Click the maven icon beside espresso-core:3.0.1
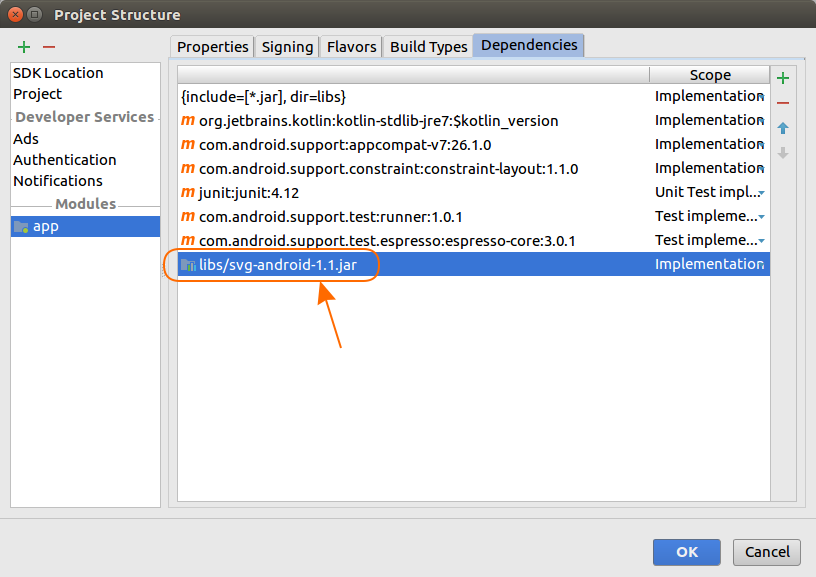 188,240
